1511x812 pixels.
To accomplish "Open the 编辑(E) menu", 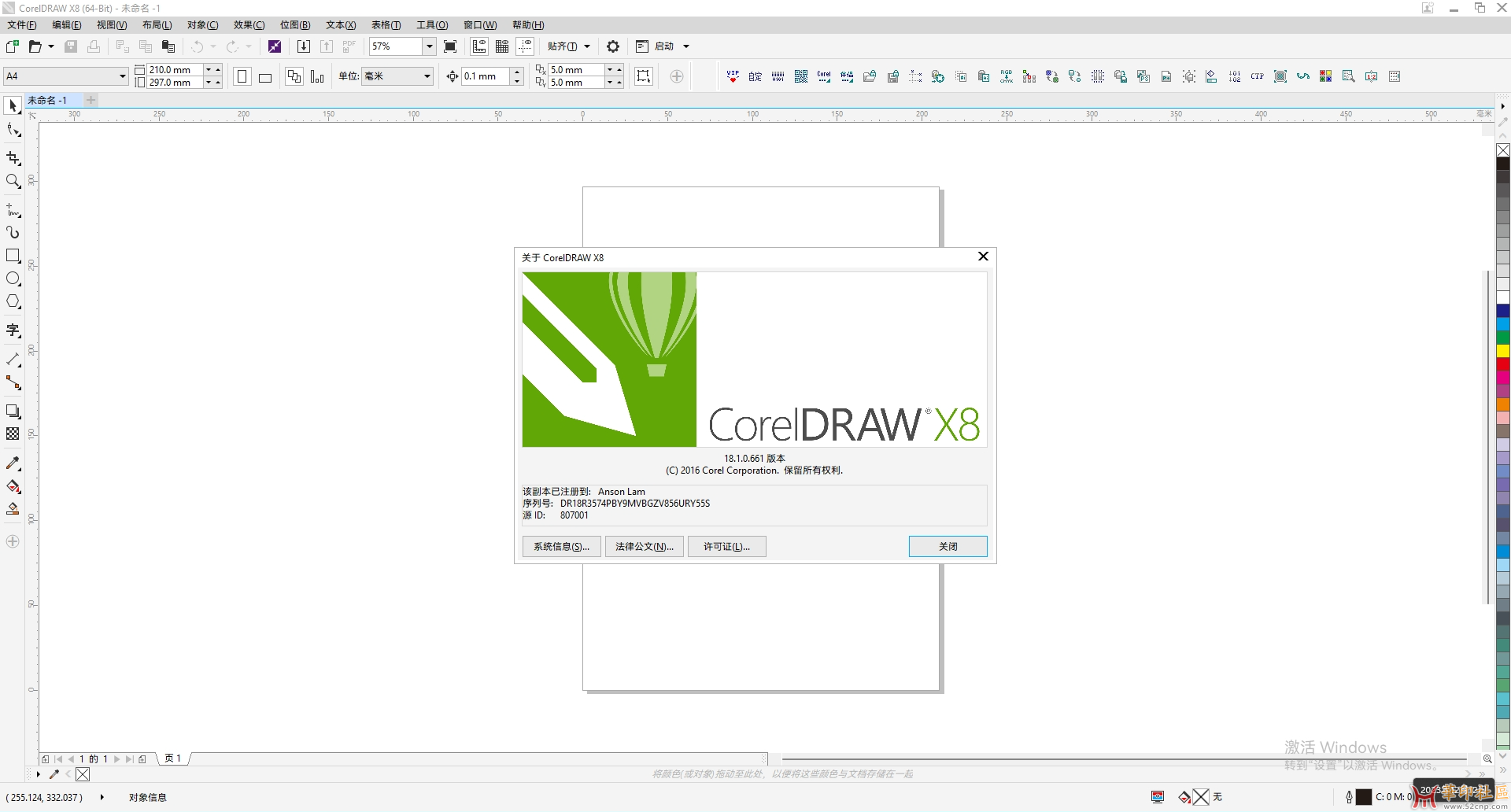I will click(x=67, y=25).
